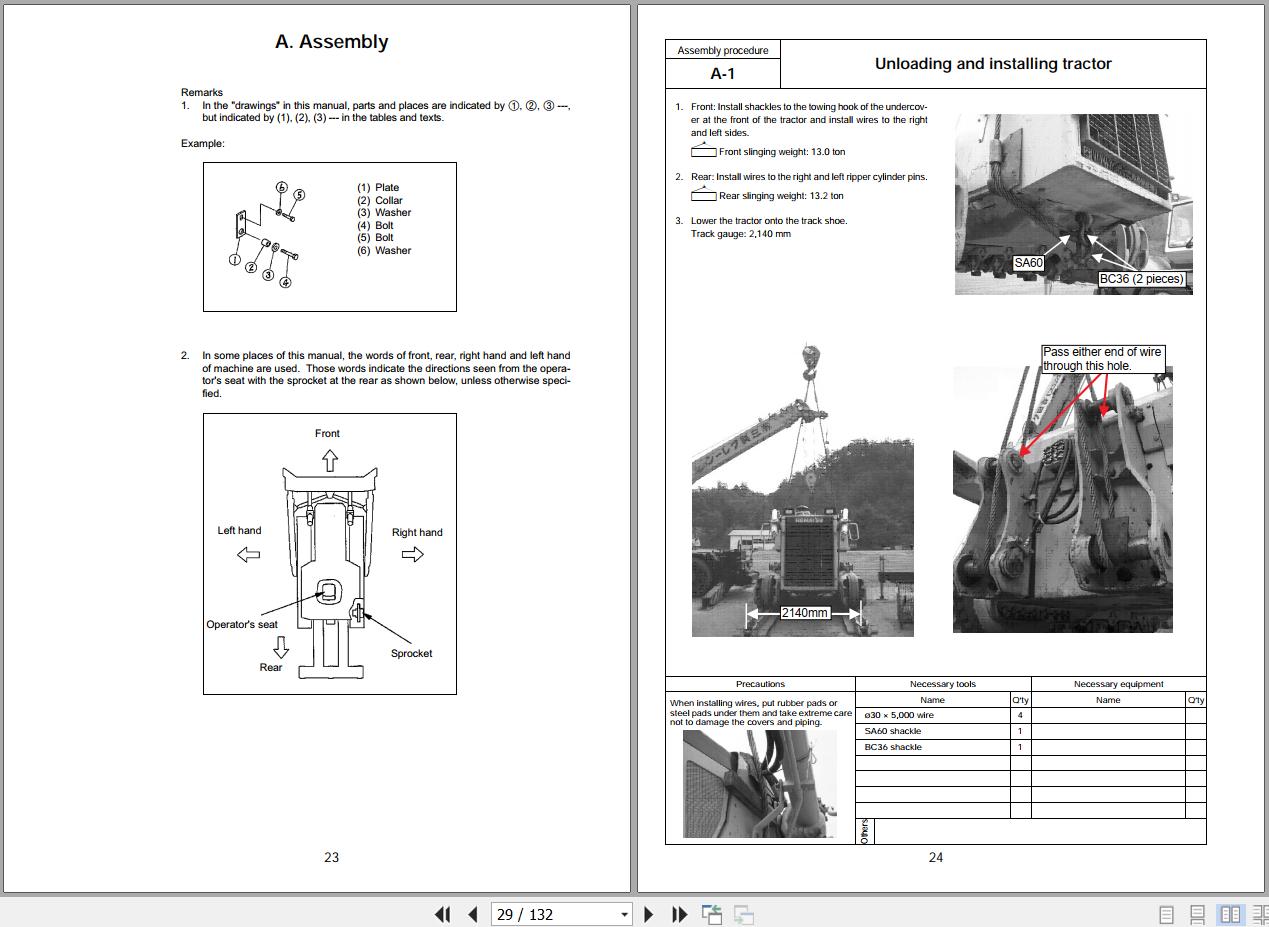1269x927 pixels.
Task: Click the 'Remarks' label
Action: [x=202, y=92]
